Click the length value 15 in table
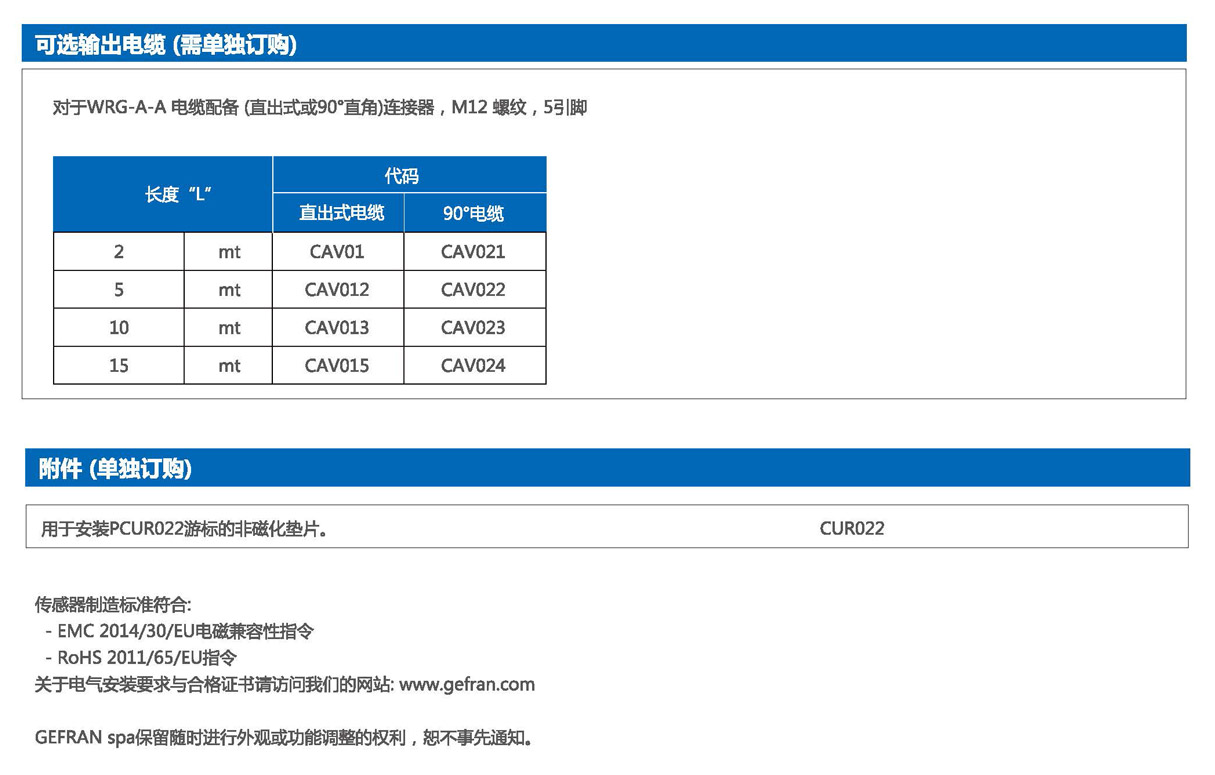This screenshot has width=1215, height=775. pos(119,366)
